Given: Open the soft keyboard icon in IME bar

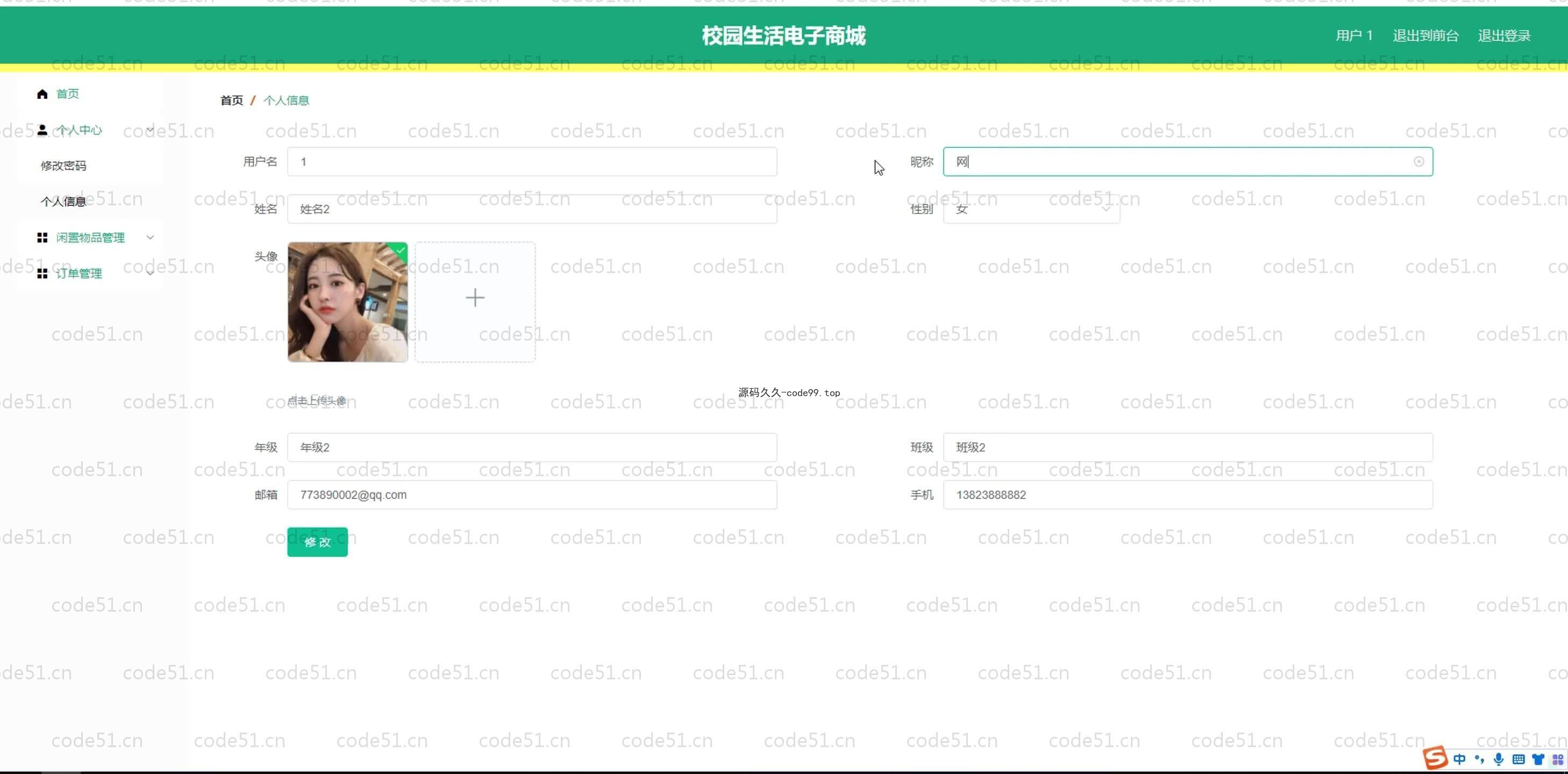Looking at the screenshot, I should point(1518,759).
